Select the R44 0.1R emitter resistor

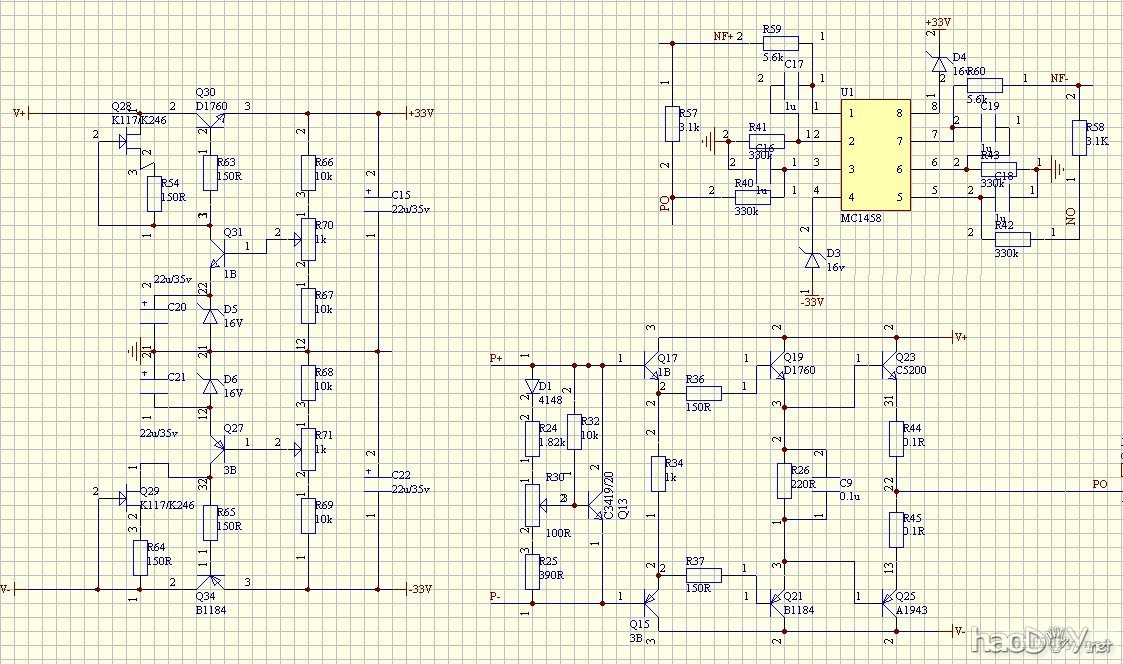896,438
